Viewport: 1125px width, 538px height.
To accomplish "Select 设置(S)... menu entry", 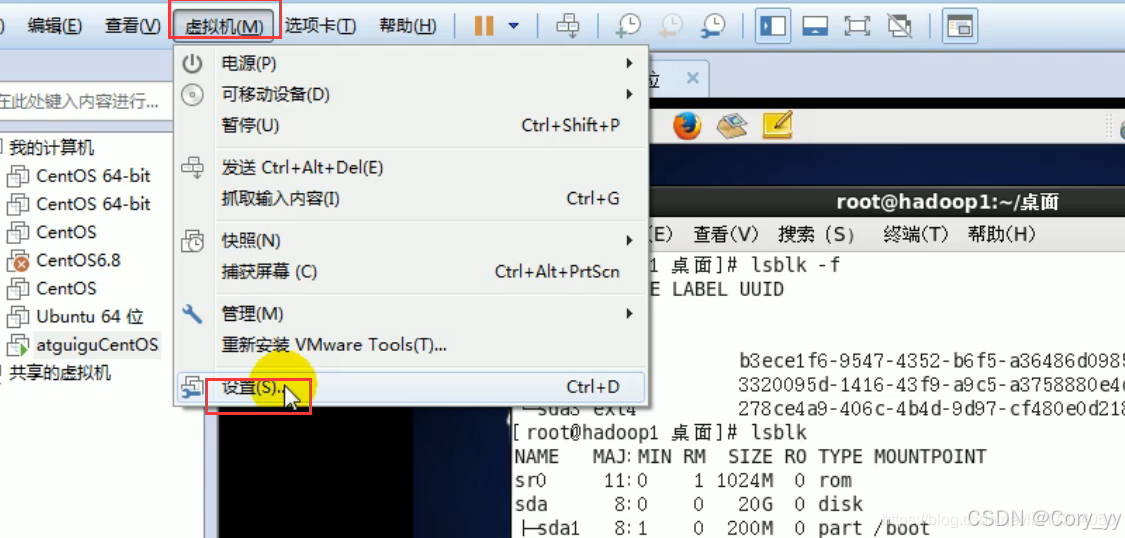I will [x=410, y=387].
